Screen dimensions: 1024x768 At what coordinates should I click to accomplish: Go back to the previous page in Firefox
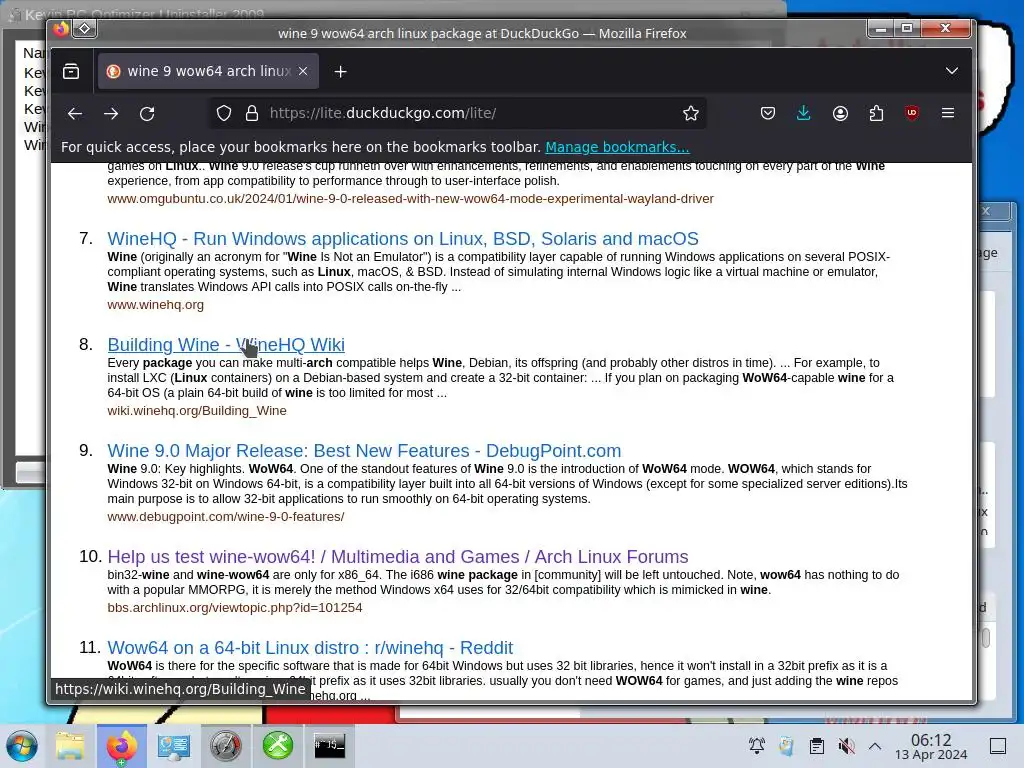pyautogui.click(x=75, y=114)
